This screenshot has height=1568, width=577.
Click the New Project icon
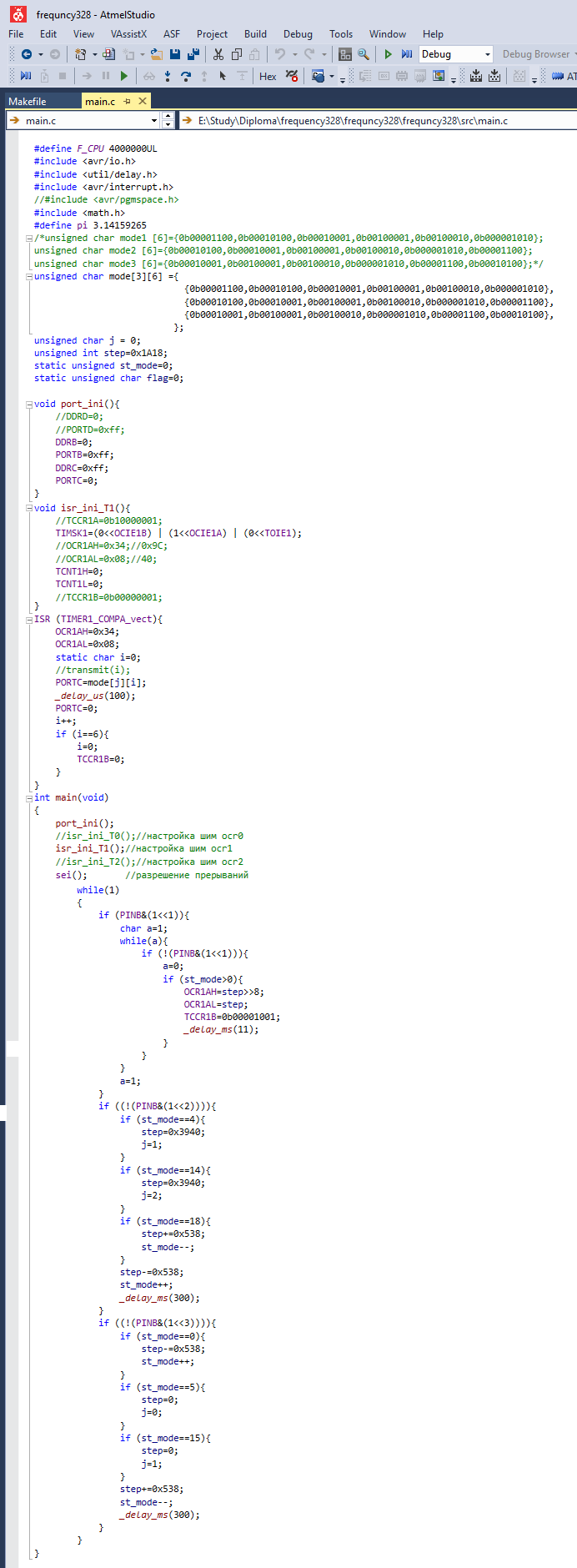80,54
